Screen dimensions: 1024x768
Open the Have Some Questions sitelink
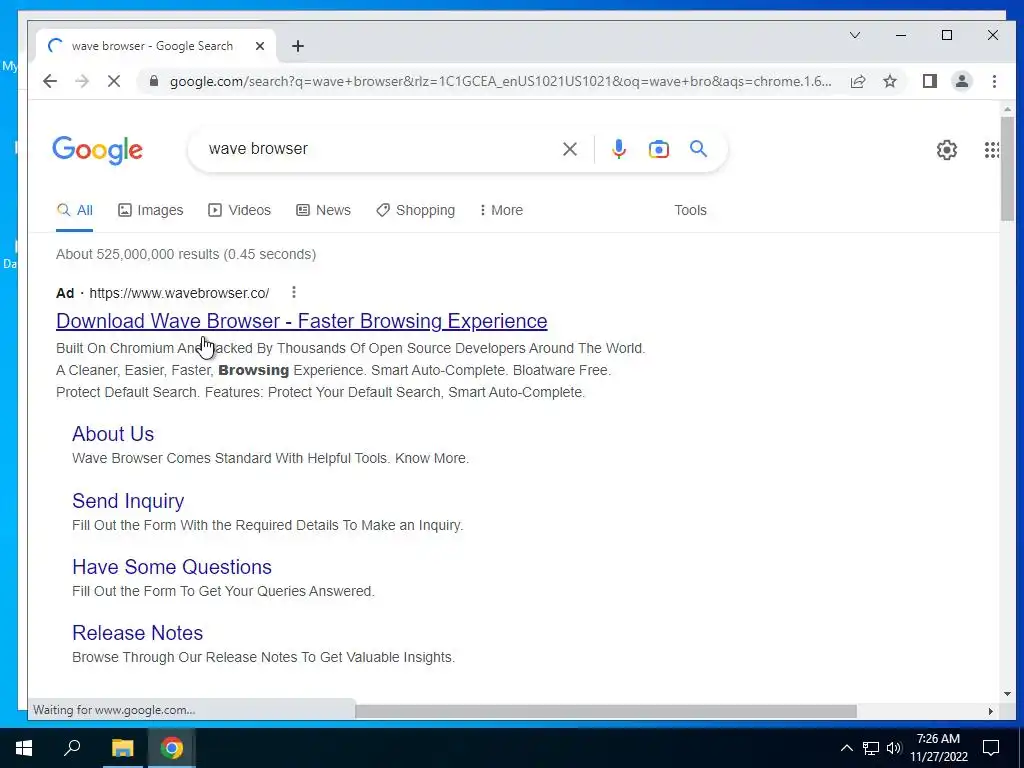click(x=172, y=567)
